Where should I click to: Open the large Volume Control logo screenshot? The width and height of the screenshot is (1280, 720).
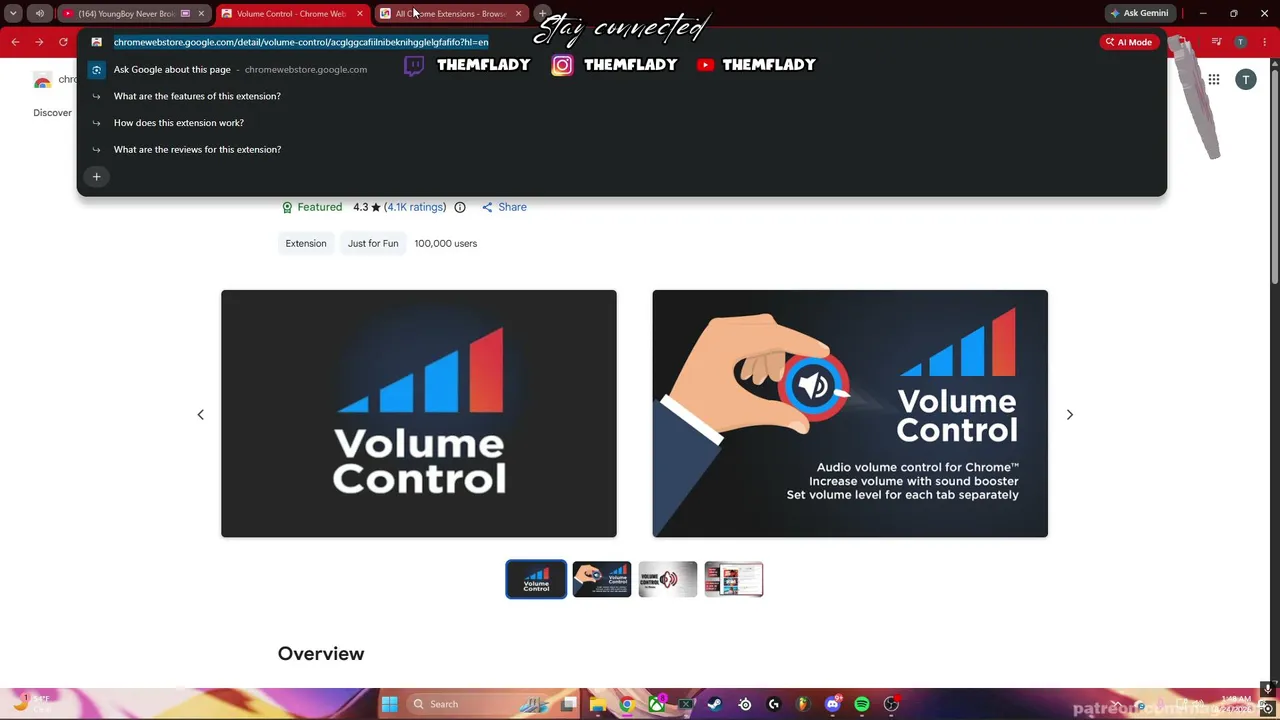419,414
